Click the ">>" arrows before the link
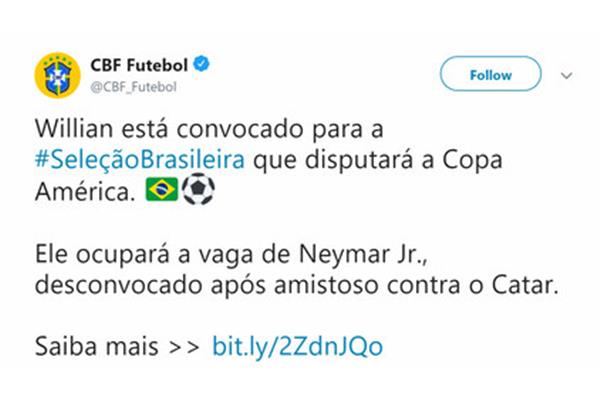Viewport: 600px width, 400px height. point(184,347)
